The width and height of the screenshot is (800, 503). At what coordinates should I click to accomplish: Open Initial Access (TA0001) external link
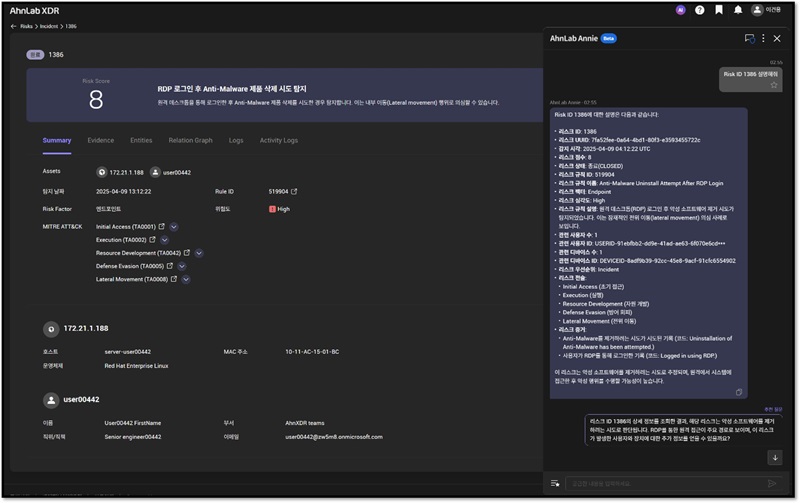(162, 226)
